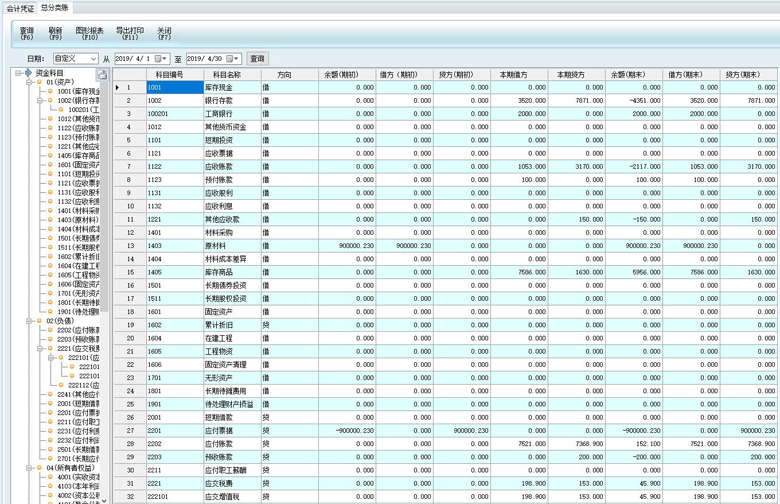
Task: Click the 查询 button beside the date range
Action: [x=257, y=60]
